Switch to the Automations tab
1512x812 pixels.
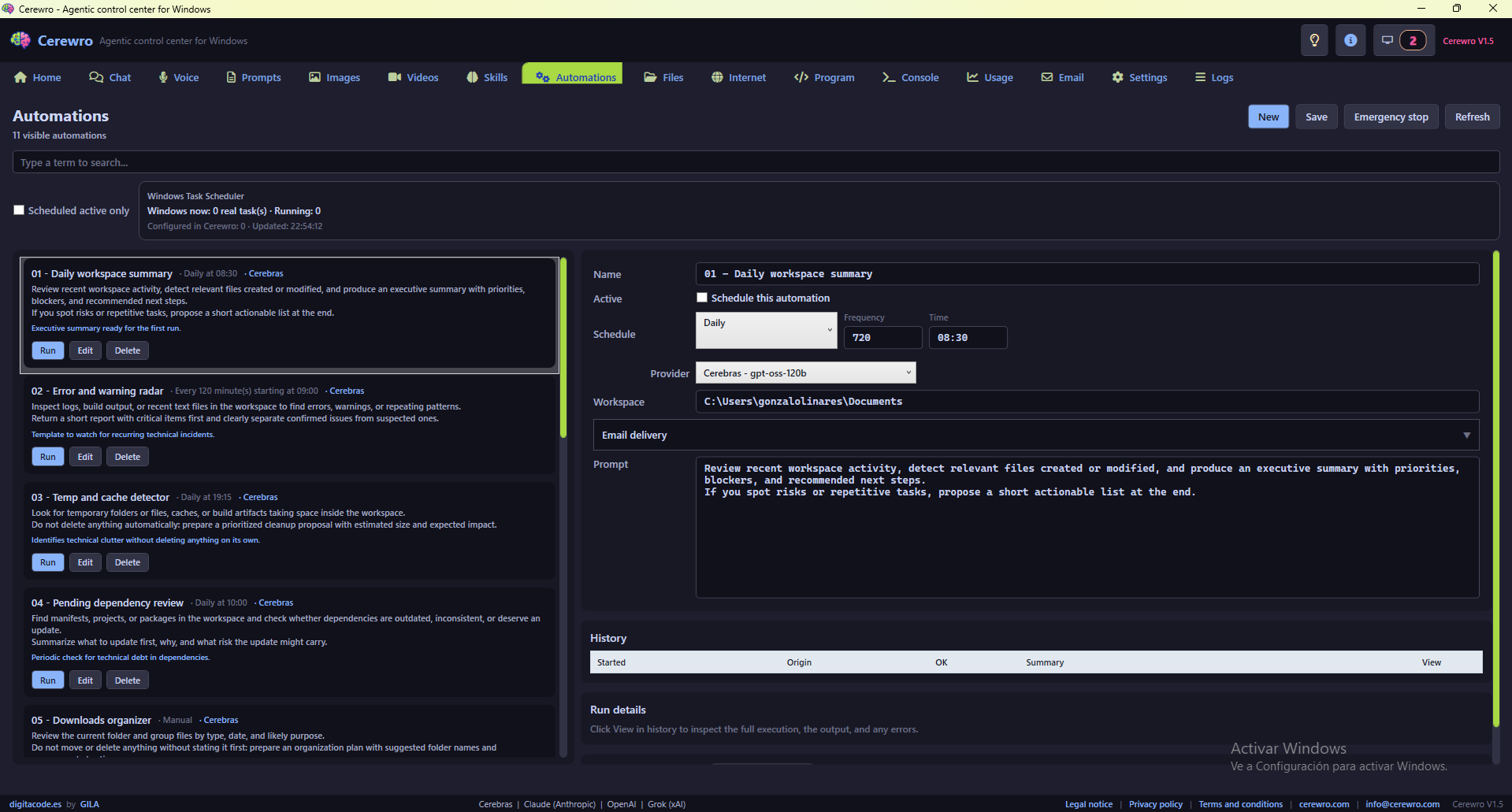tap(572, 77)
